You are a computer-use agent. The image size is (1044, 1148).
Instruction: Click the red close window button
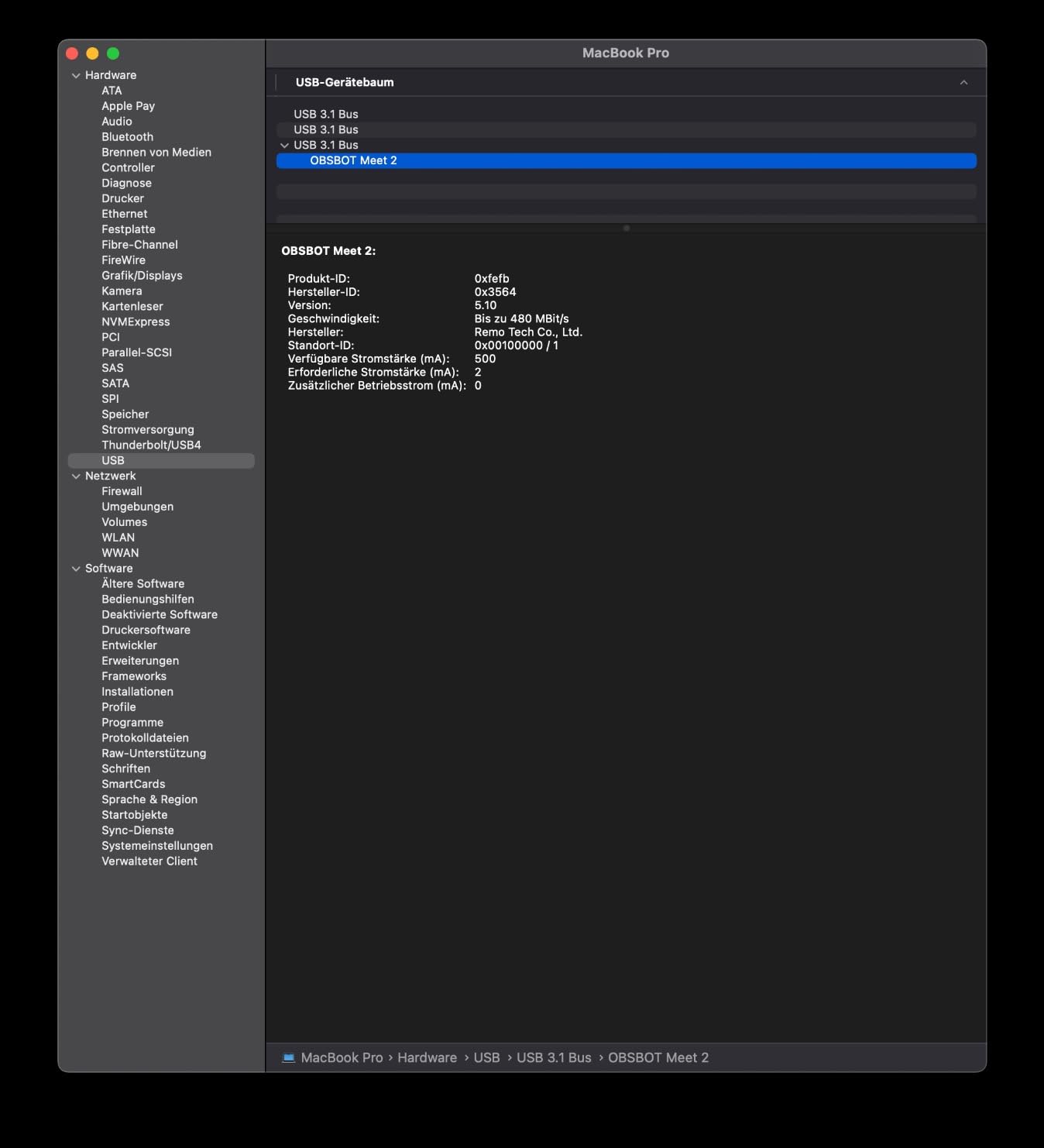[x=72, y=53]
